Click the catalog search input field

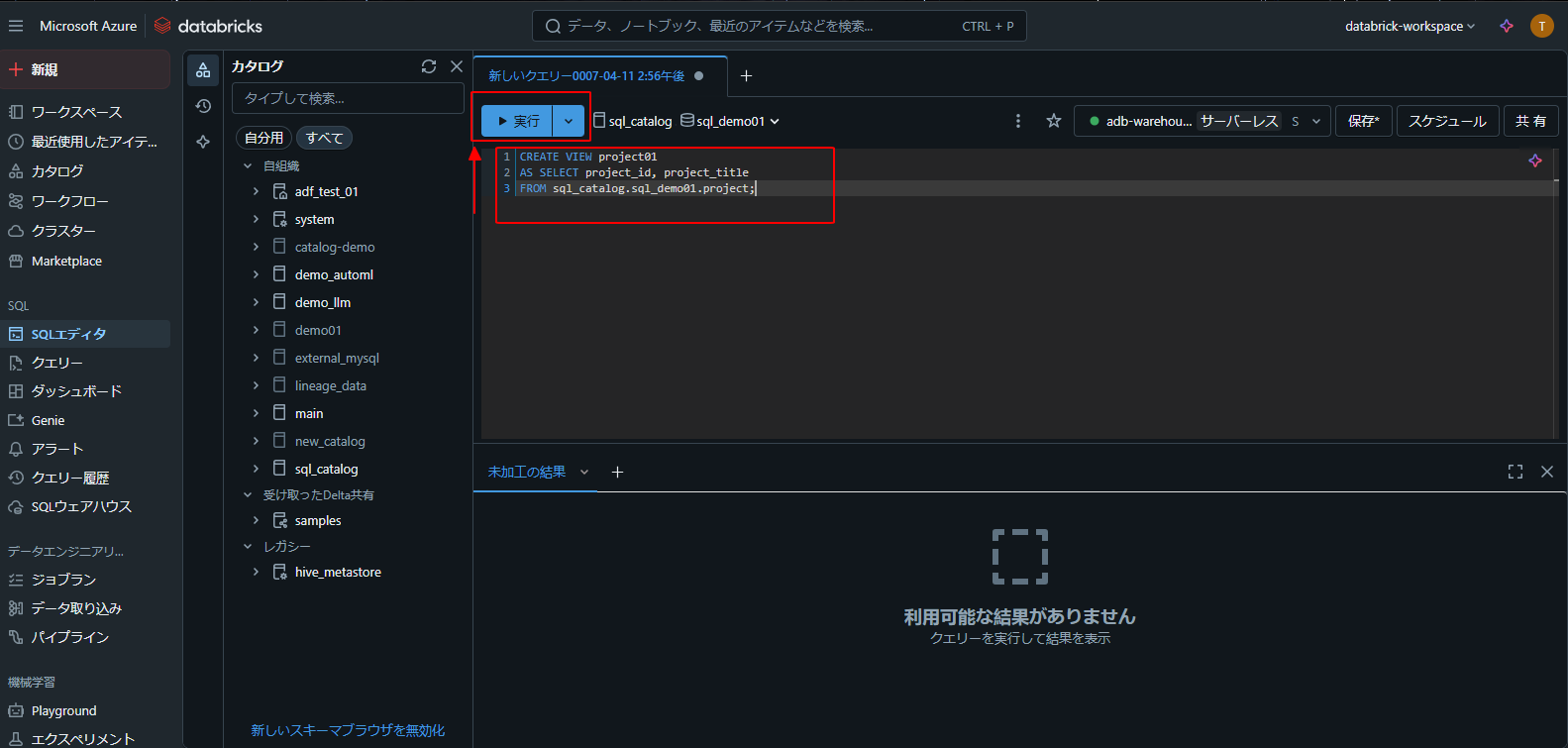(348, 98)
